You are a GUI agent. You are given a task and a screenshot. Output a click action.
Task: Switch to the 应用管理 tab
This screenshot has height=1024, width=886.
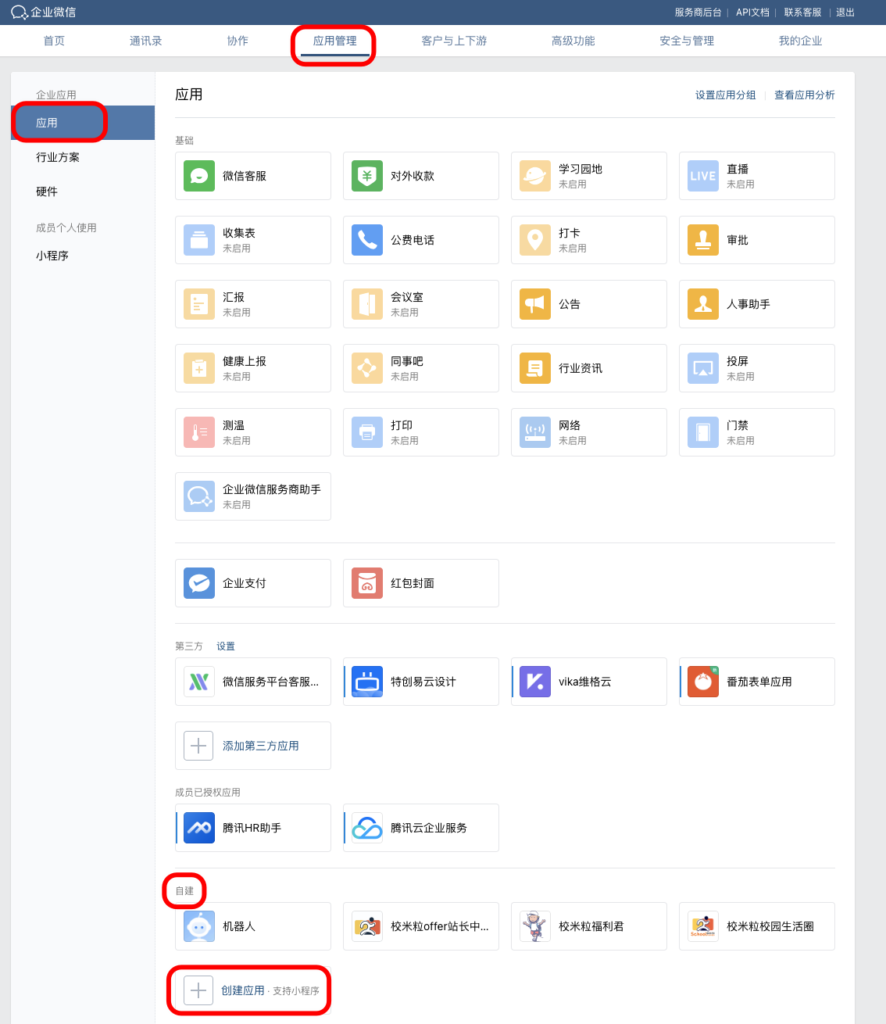[x=334, y=41]
